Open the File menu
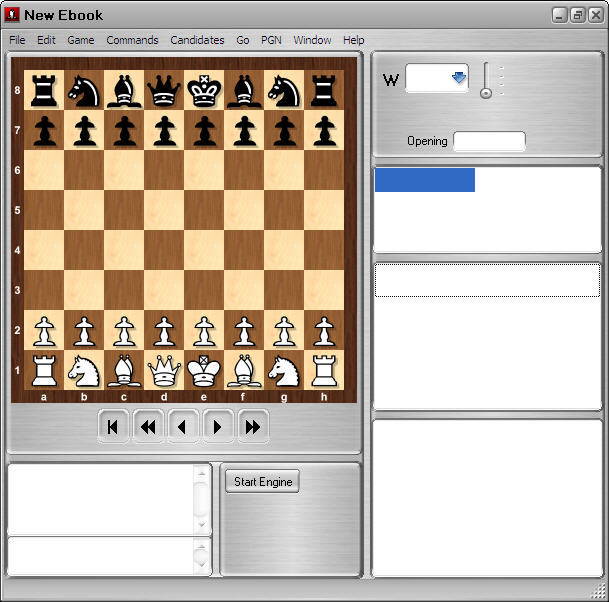The height and width of the screenshot is (602, 609). [17, 40]
